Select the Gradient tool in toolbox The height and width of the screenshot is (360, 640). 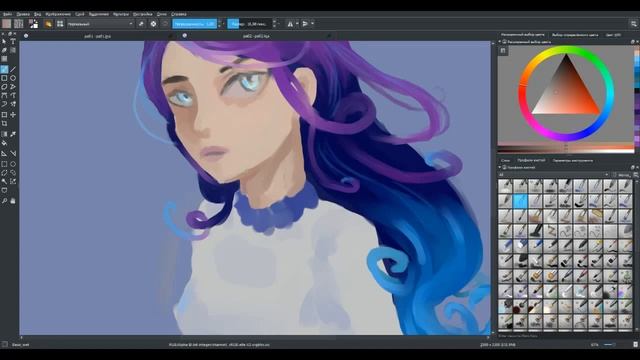(x=4, y=134)
